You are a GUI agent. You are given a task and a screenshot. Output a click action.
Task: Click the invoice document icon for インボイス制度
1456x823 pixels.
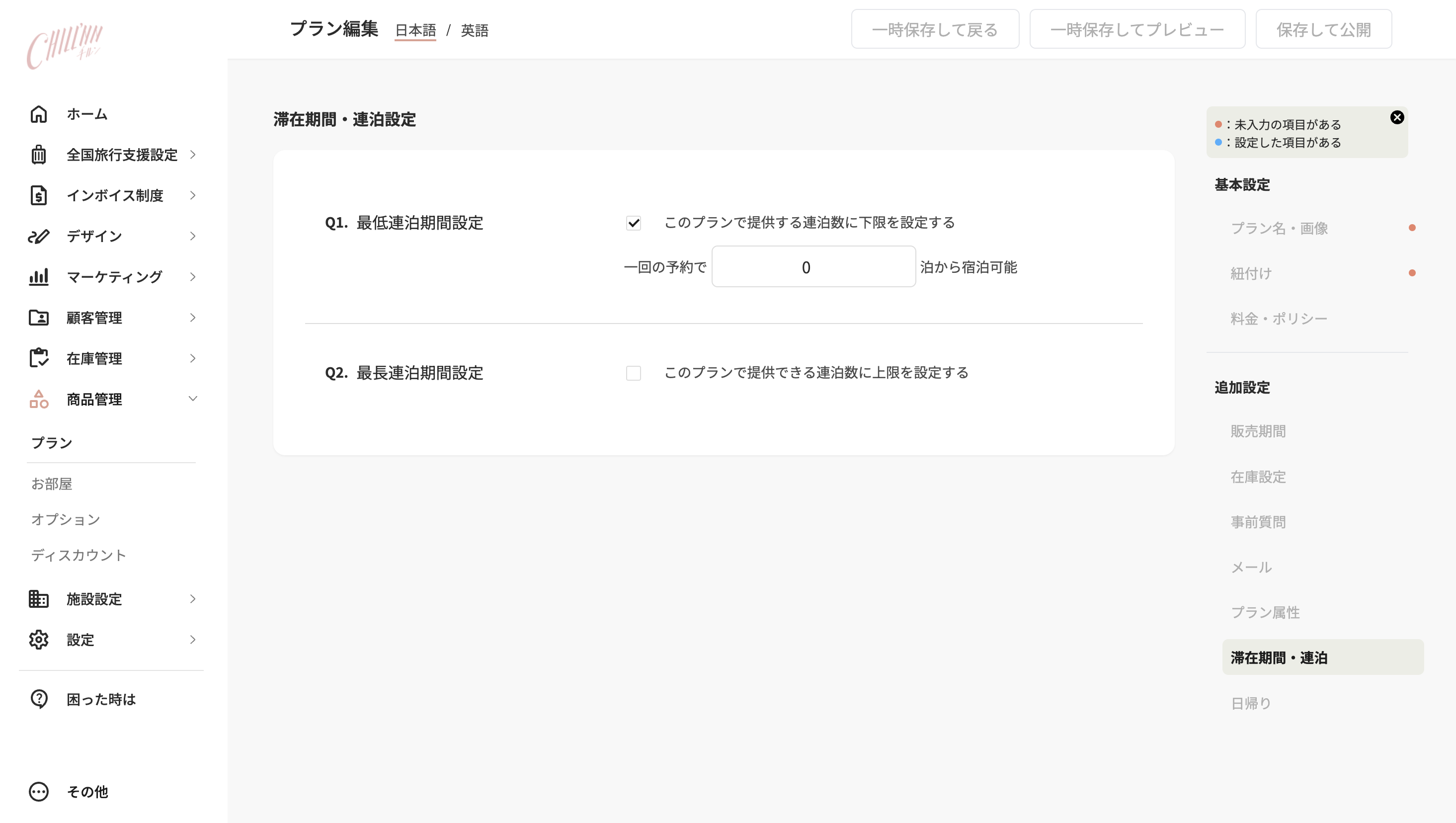[38, 196]
